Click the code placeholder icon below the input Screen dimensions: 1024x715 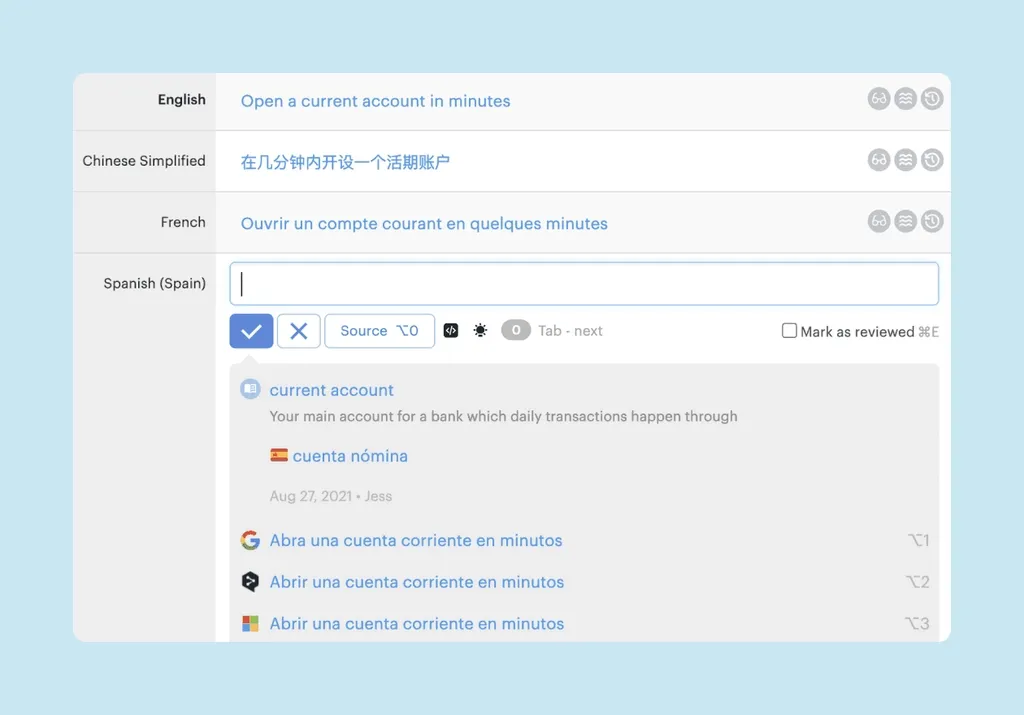point(451,331)
